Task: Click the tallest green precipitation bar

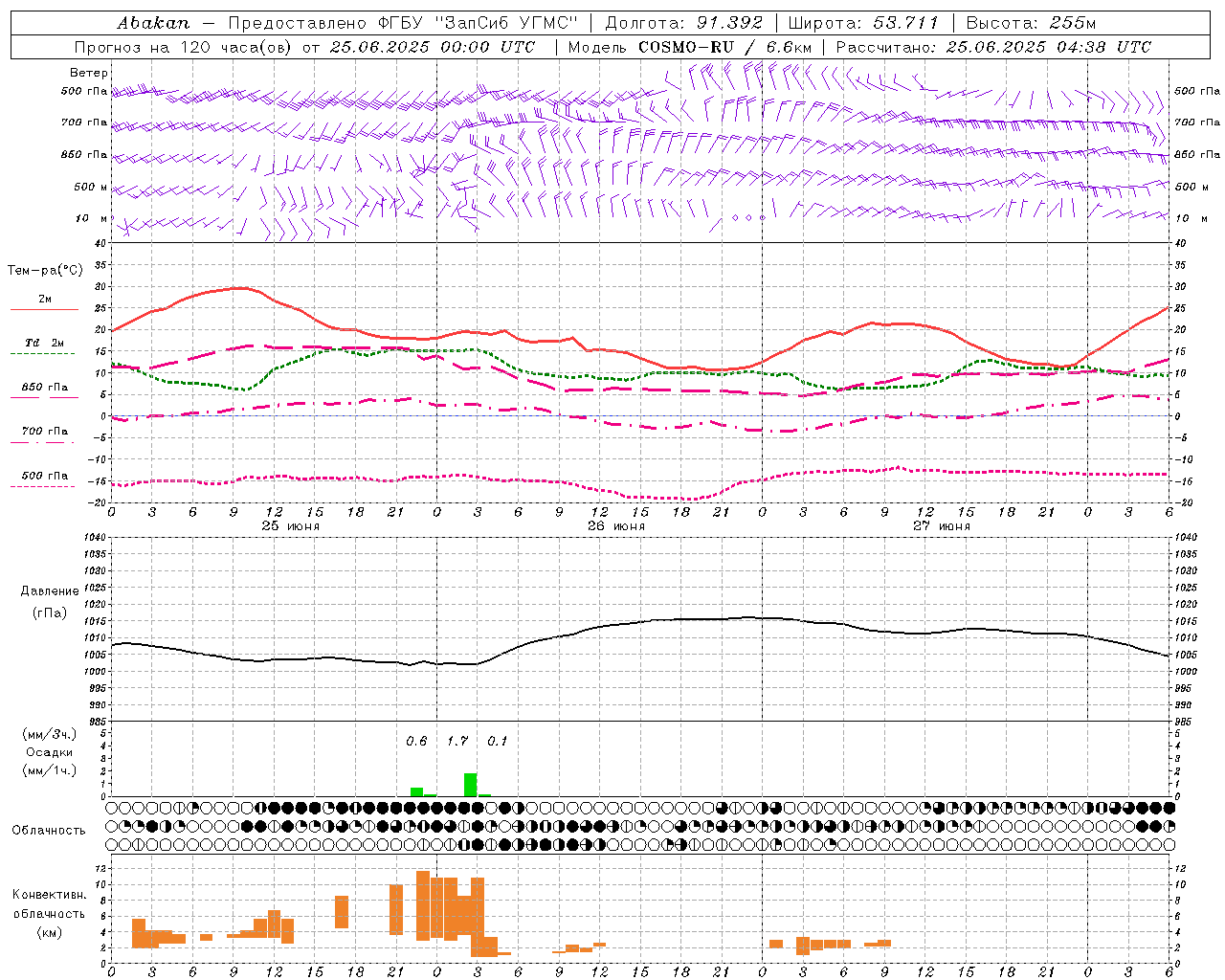Action: click(x=470, y=785)
